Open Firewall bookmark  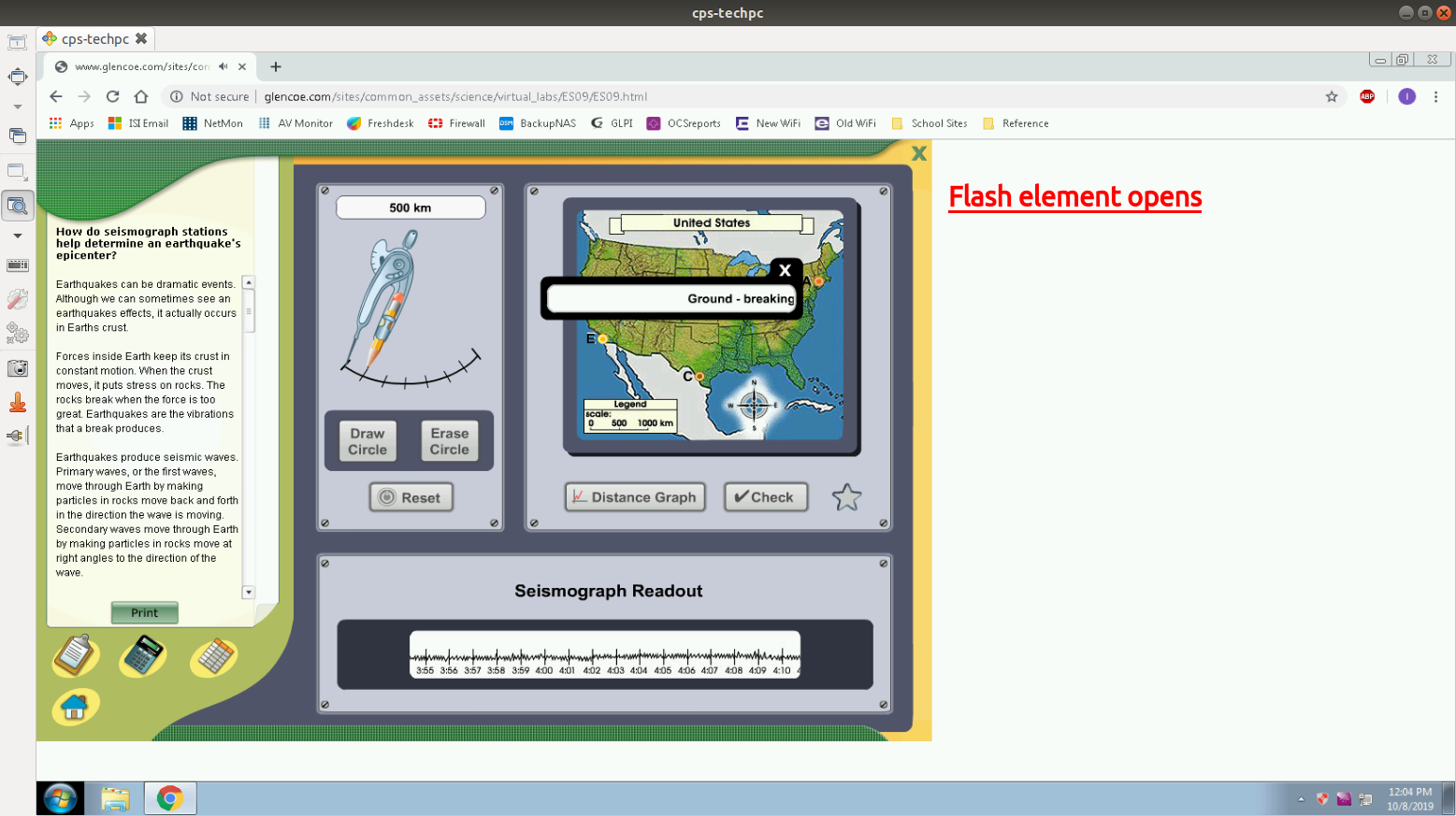click(x=456, y=123)
